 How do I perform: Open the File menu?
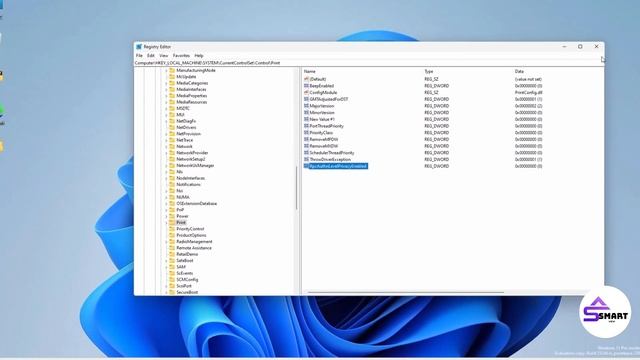click(139, 56)
